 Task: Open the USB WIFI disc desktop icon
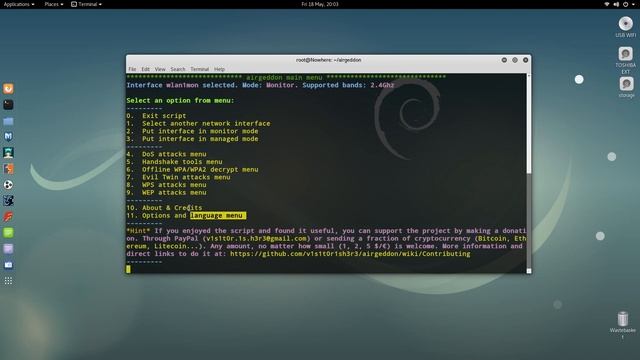625,27
